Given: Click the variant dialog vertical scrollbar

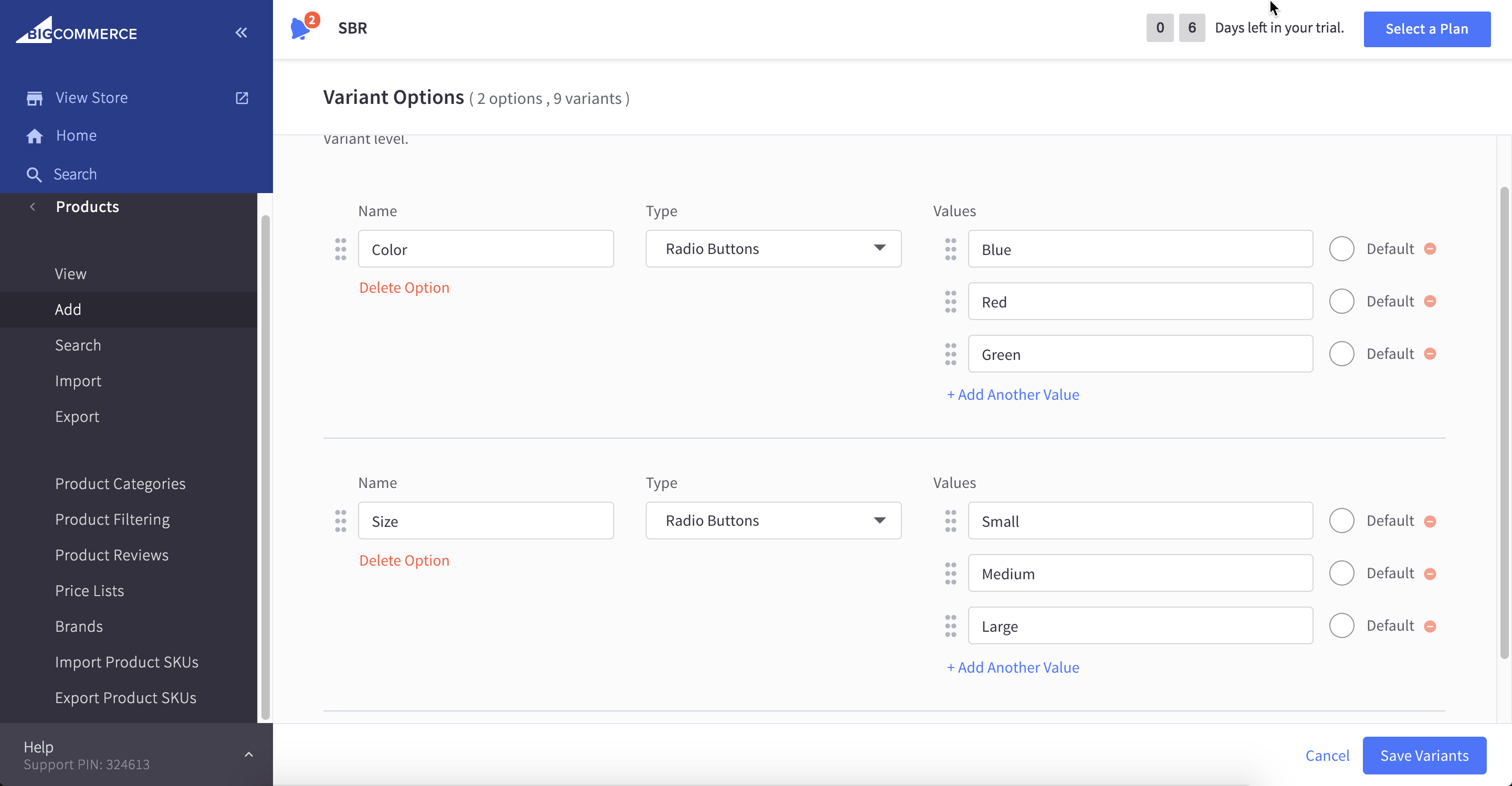Looking at the screenshot, I should coord(1504,422).
